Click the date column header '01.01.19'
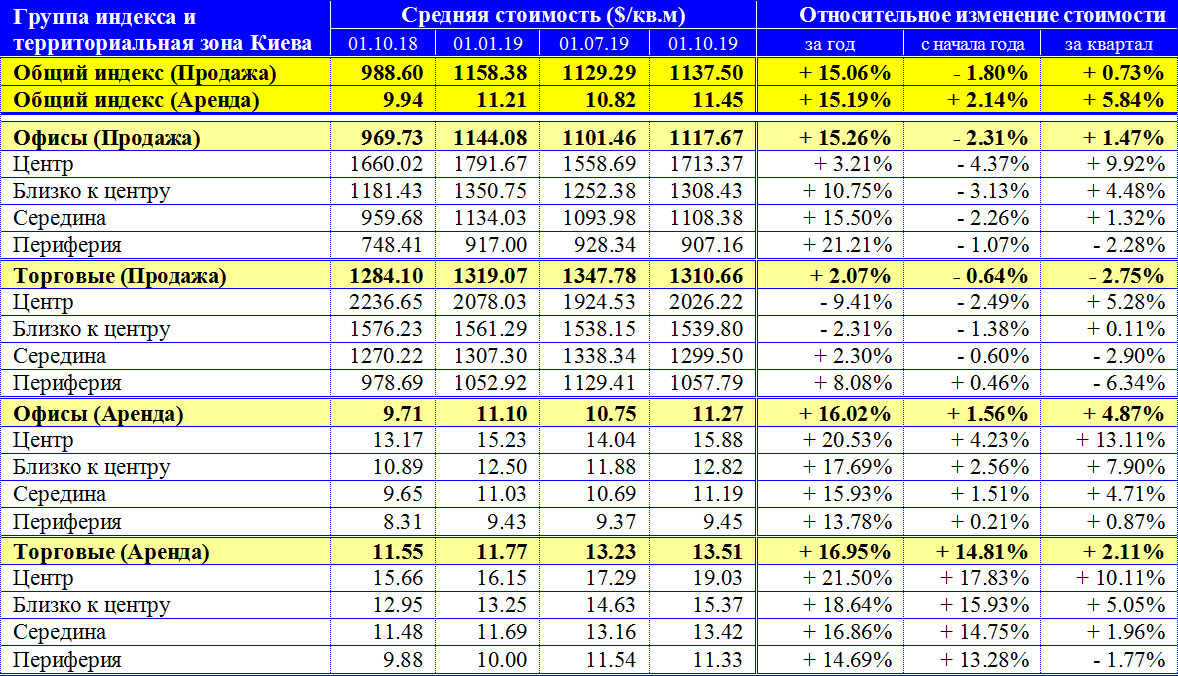The image size is (1178, 676). [488, 44]
